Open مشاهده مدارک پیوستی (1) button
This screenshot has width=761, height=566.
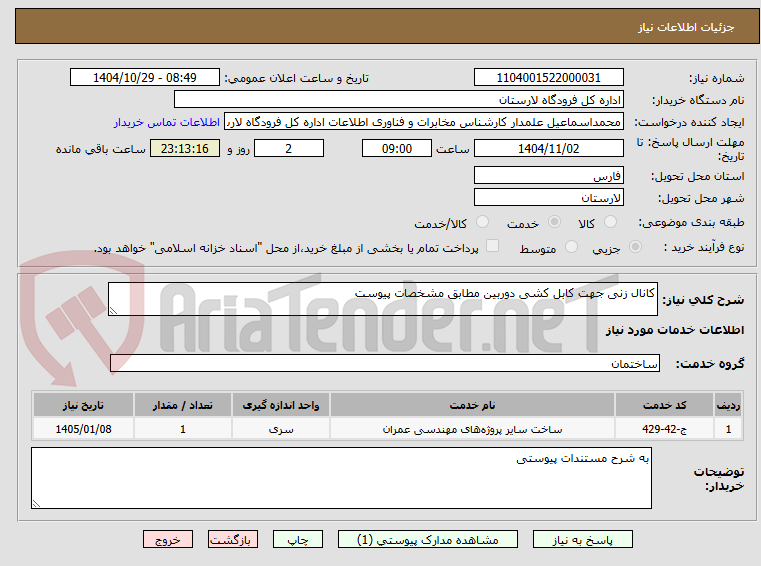pyautogui.click(x=428, y=539)
